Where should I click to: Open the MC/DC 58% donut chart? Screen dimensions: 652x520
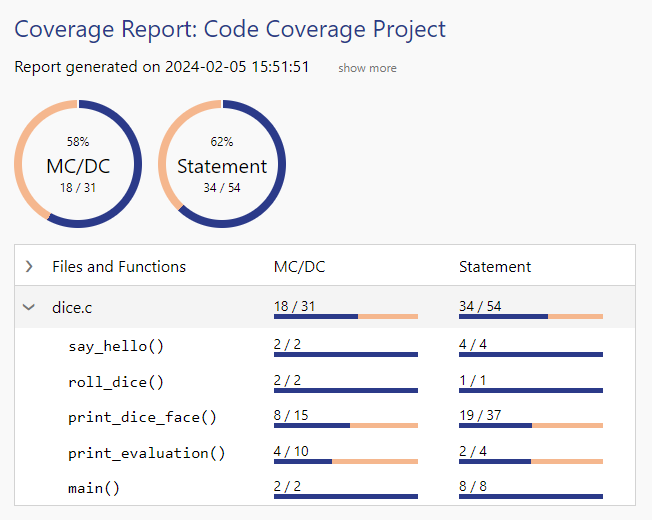pos(77,164)
